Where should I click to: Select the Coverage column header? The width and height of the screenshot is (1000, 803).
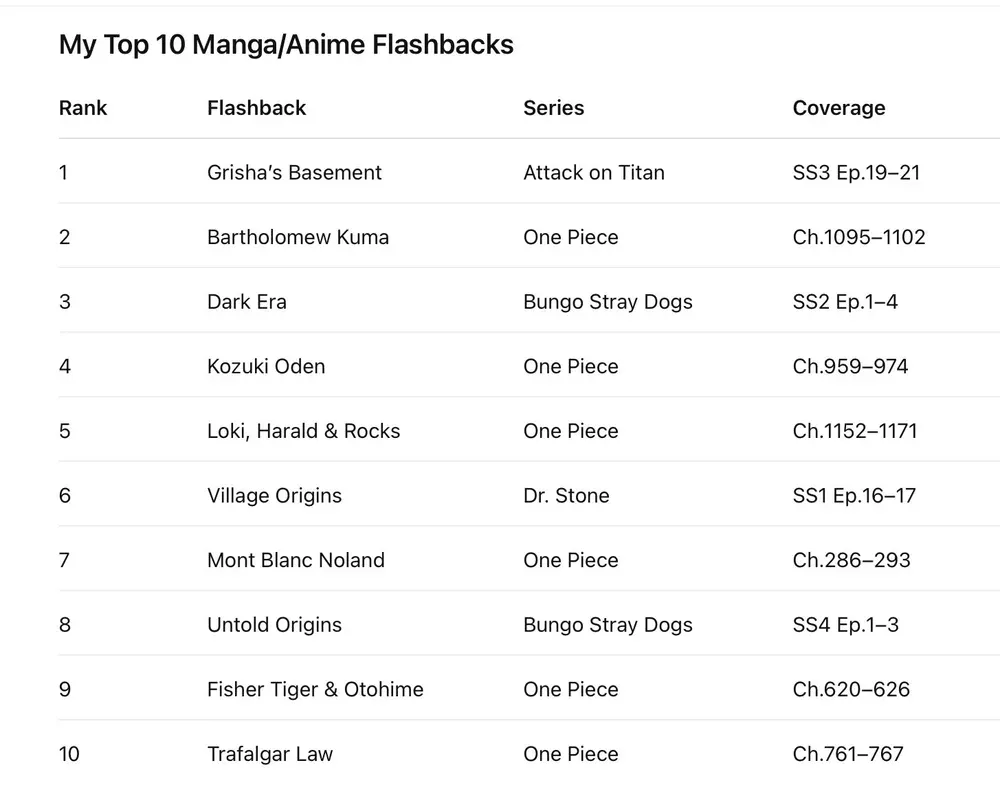click(838, 108)
